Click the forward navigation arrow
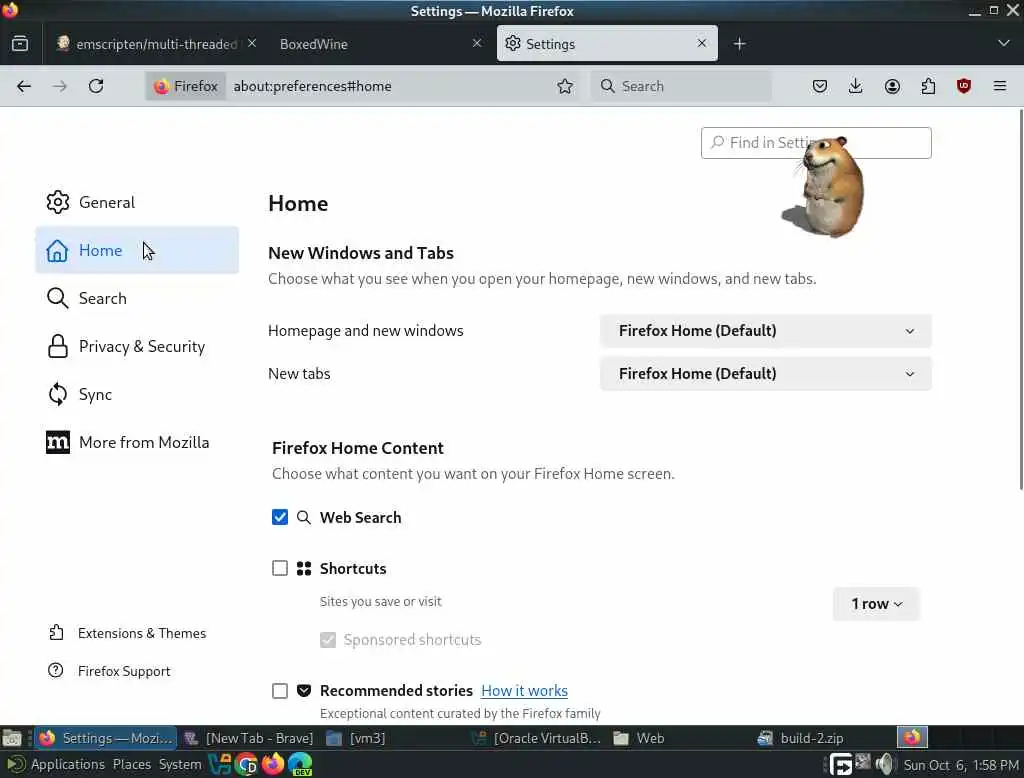 59,86
